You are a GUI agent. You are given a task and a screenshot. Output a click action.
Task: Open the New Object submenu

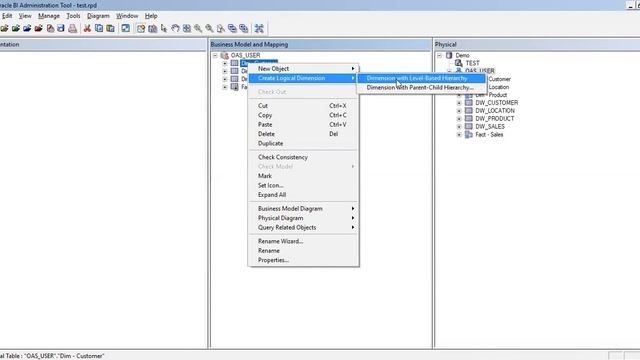pos(304,69)
